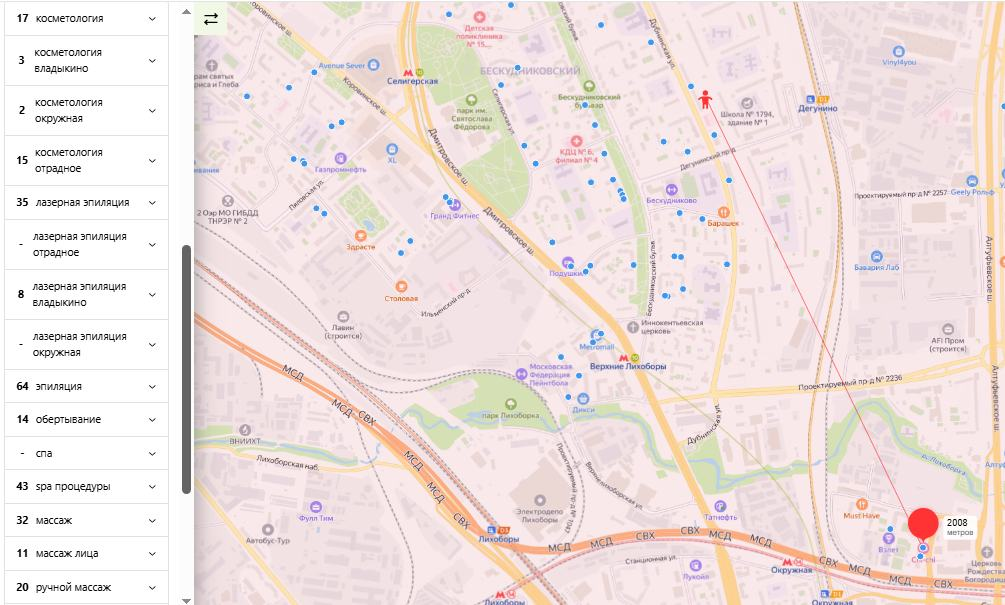
Task: Click the Московская Федерация Пейнтбола icon
Action: (x=522, y=374)
